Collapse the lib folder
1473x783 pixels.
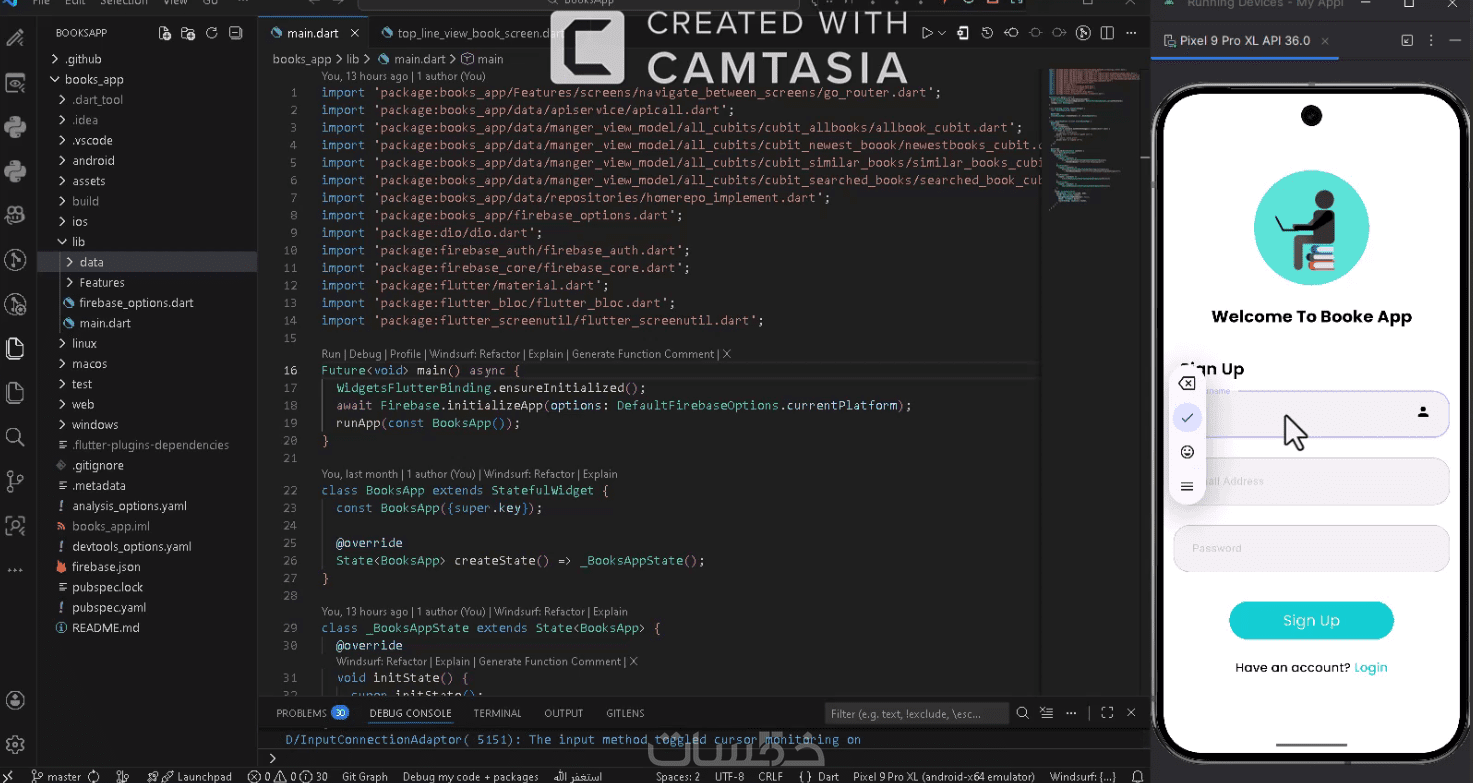coord(78,242)
